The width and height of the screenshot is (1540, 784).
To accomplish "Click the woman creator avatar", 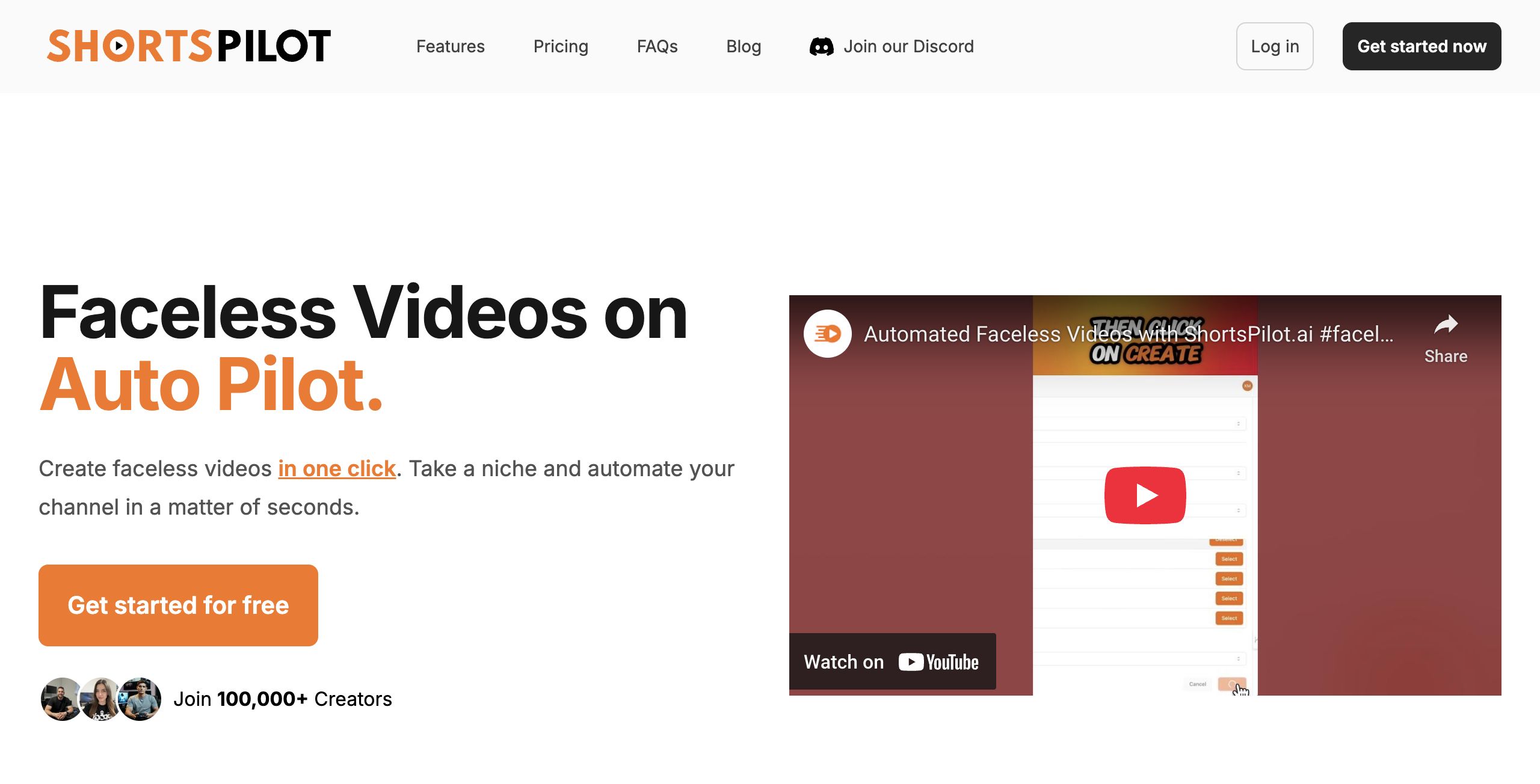I will coord(100,699).
